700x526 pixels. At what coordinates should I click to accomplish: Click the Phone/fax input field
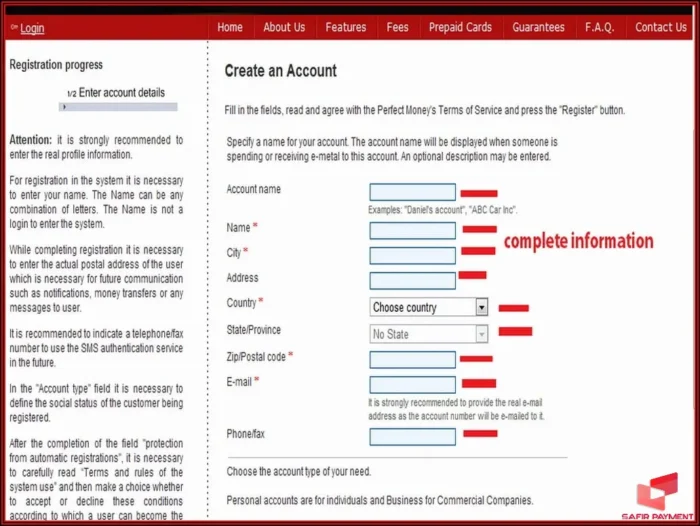click(x=412, y=436)
